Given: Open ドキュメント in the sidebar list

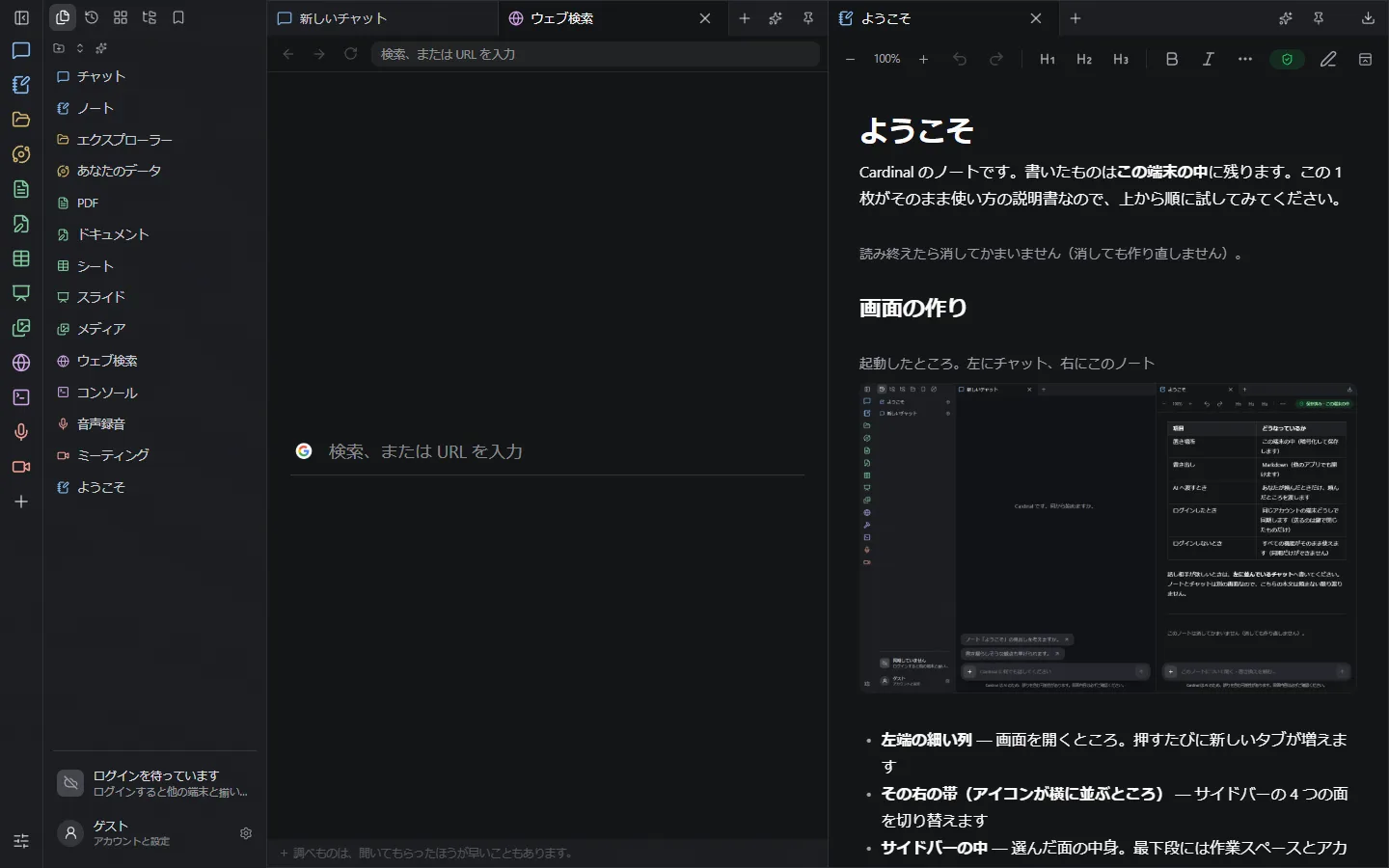Looking at the screenshot, I should coord(155,234).
